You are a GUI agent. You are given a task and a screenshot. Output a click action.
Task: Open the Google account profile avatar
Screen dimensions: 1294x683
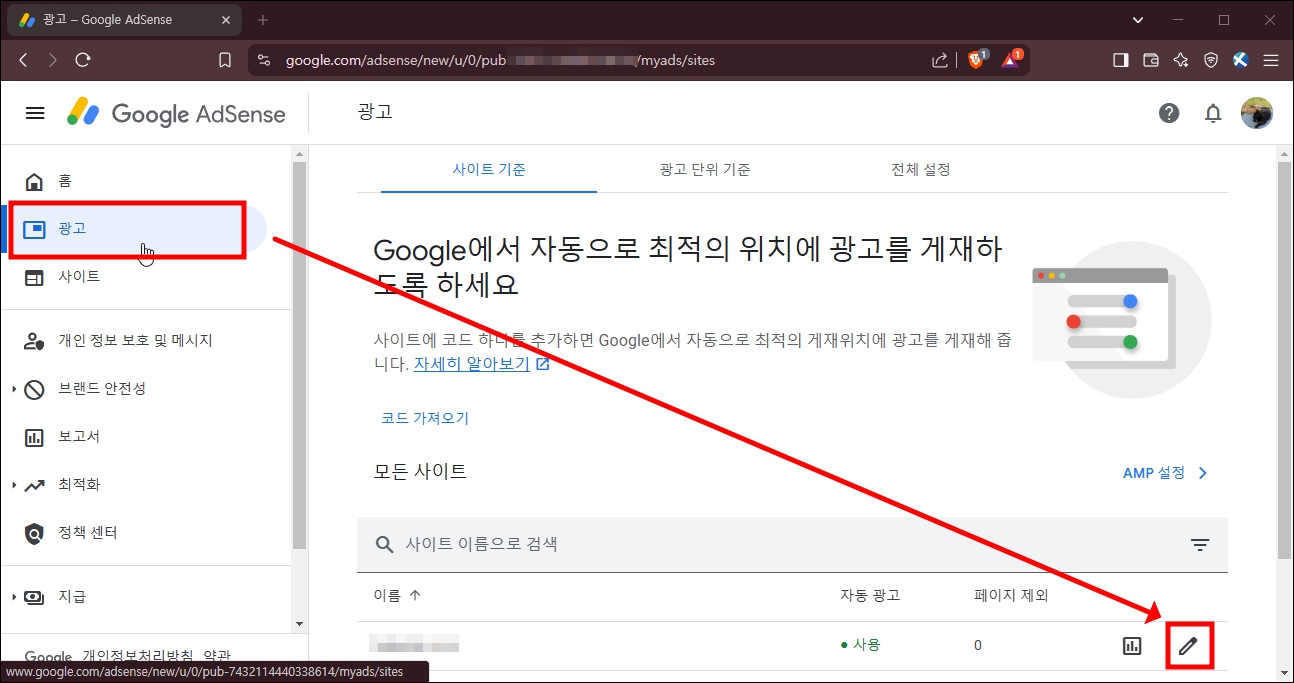point(1257,113)
